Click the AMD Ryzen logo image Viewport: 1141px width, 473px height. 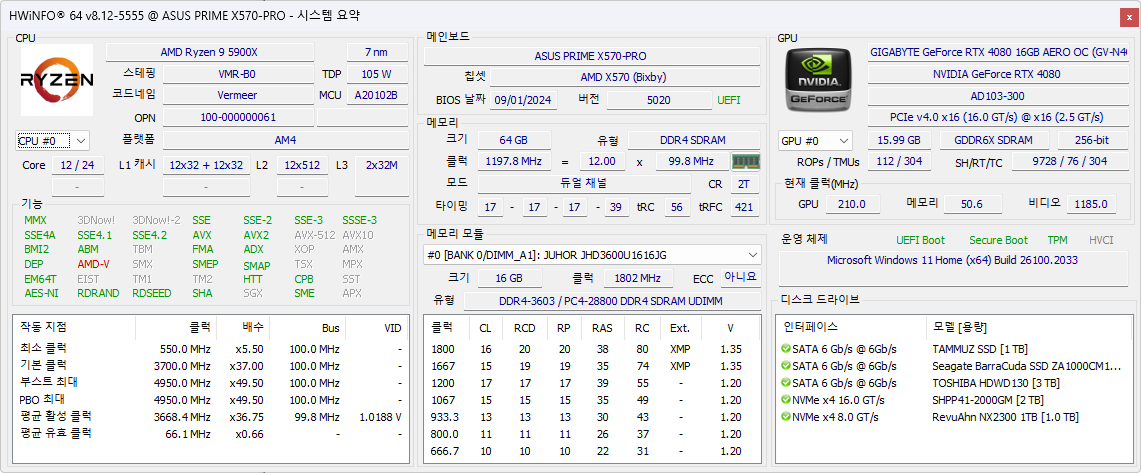click(x=57, y=80)
